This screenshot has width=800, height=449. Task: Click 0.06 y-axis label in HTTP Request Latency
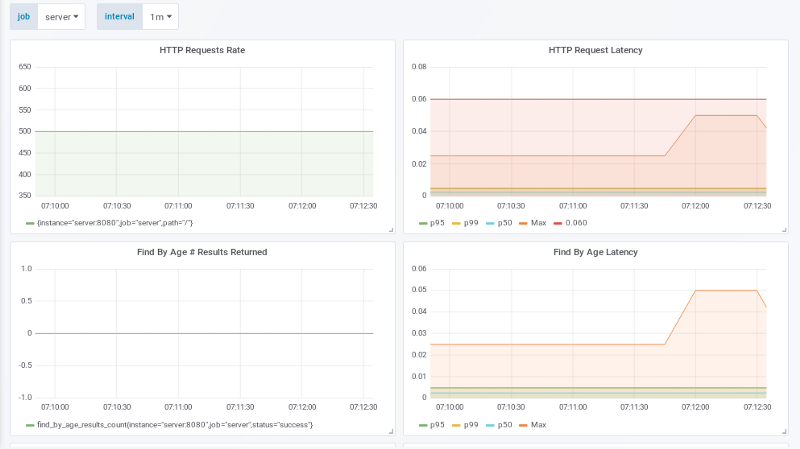point(419,99)
